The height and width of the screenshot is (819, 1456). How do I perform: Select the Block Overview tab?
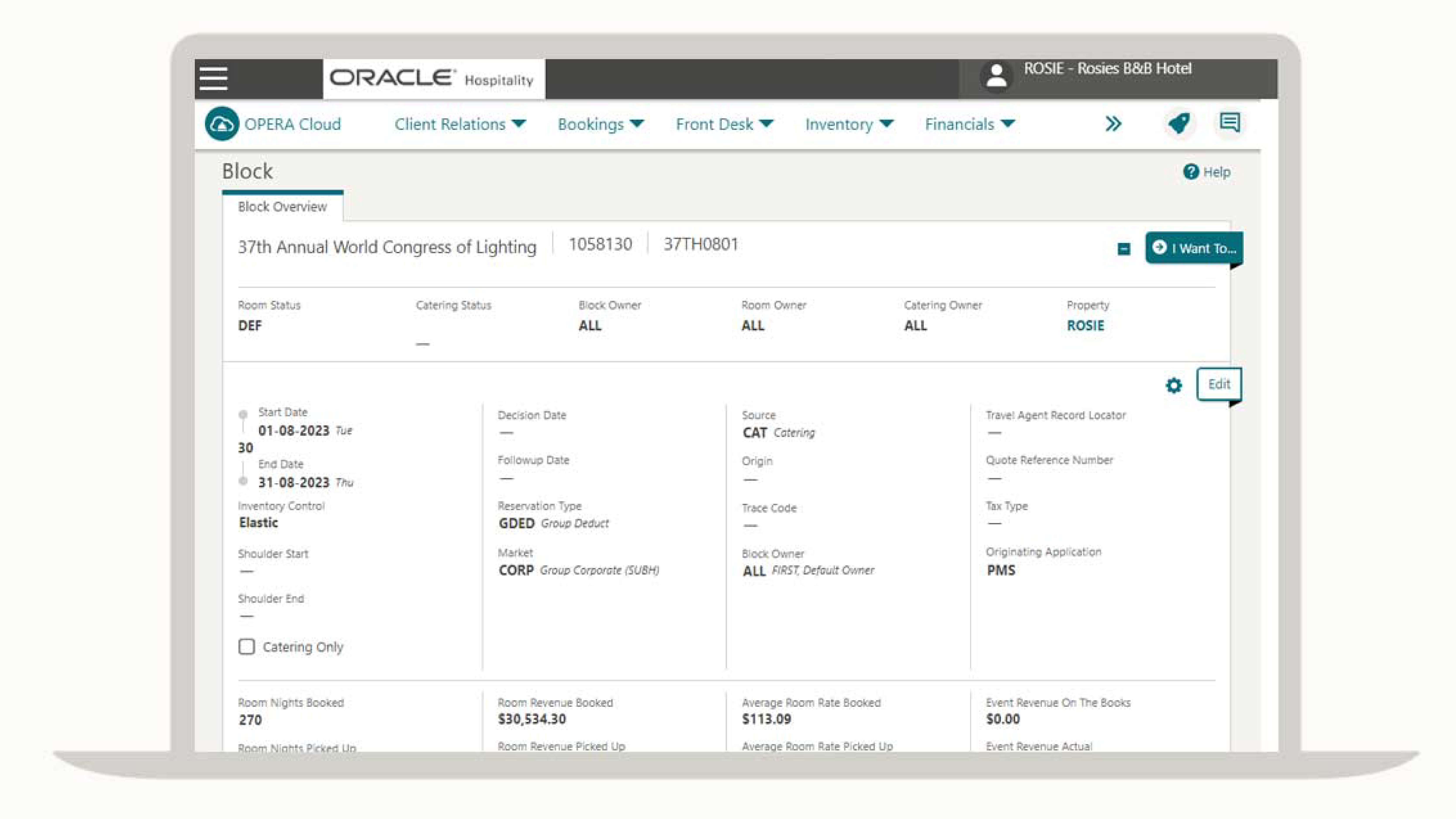(282, 207)
